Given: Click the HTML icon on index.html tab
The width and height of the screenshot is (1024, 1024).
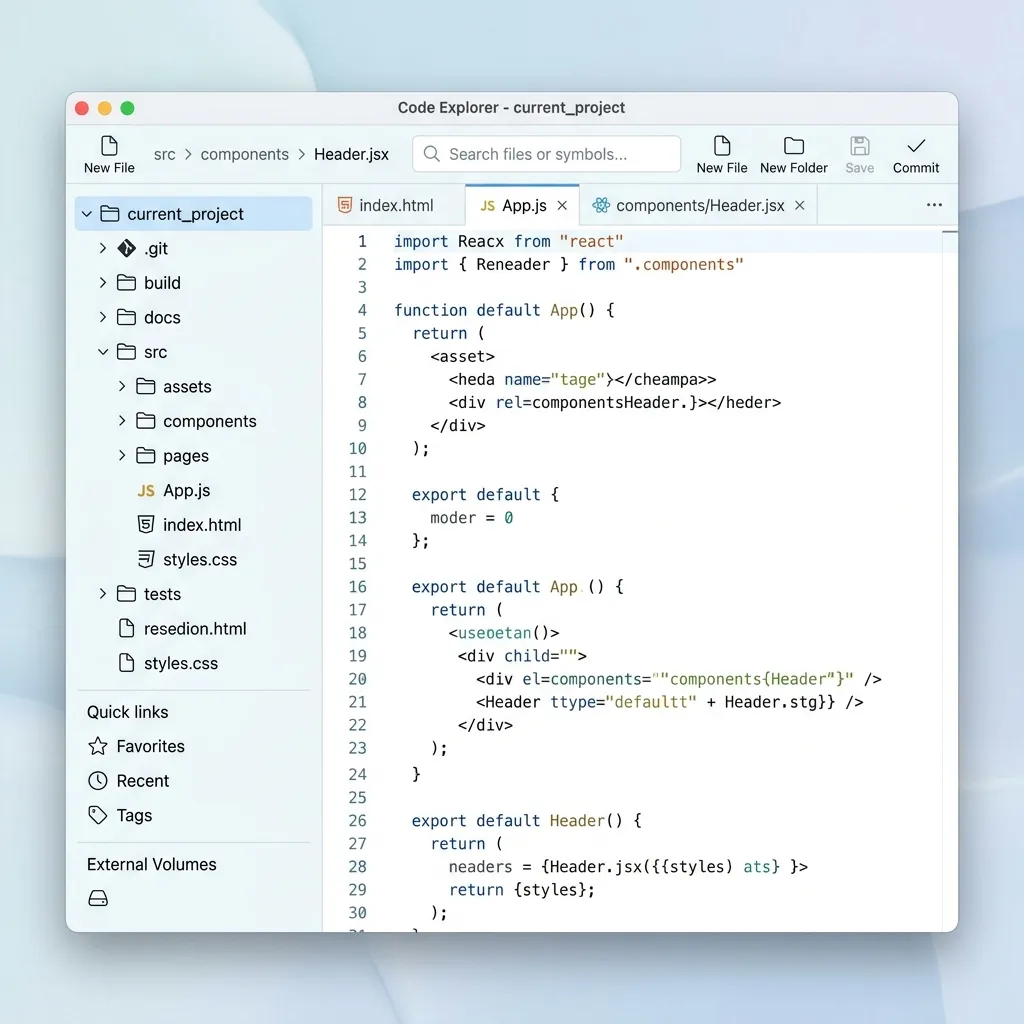Looking at the screenshot, I should 345,206.
